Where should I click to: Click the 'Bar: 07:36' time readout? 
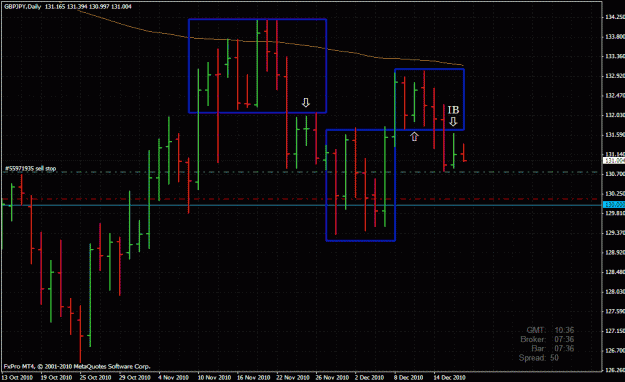tap(552, 349)
